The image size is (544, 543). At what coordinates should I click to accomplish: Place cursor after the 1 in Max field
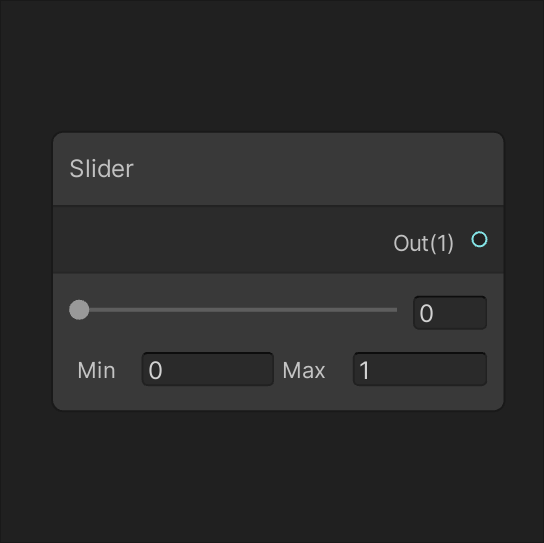(x=371, y=370)
